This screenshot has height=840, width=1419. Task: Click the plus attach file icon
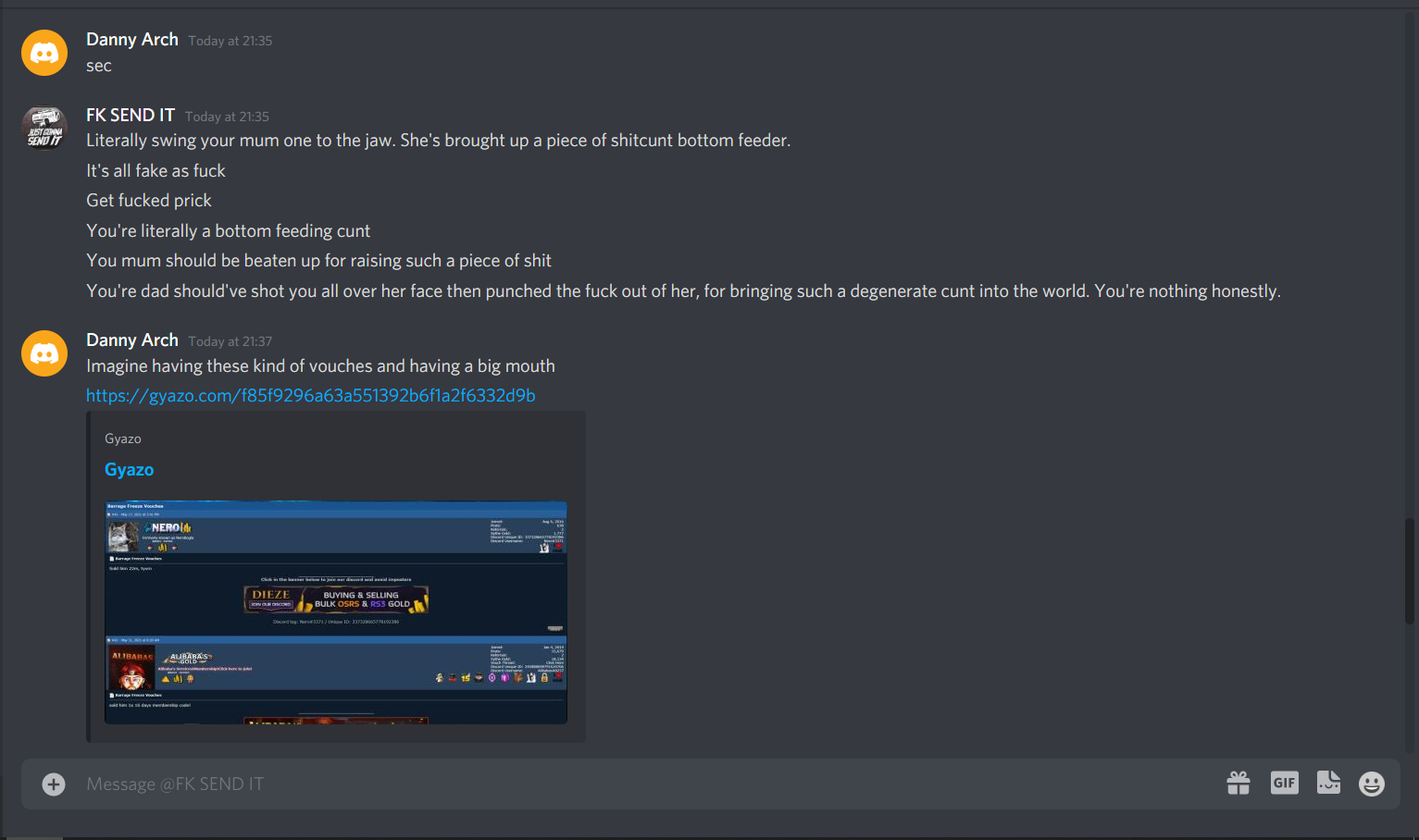click(x=54, y=784)
